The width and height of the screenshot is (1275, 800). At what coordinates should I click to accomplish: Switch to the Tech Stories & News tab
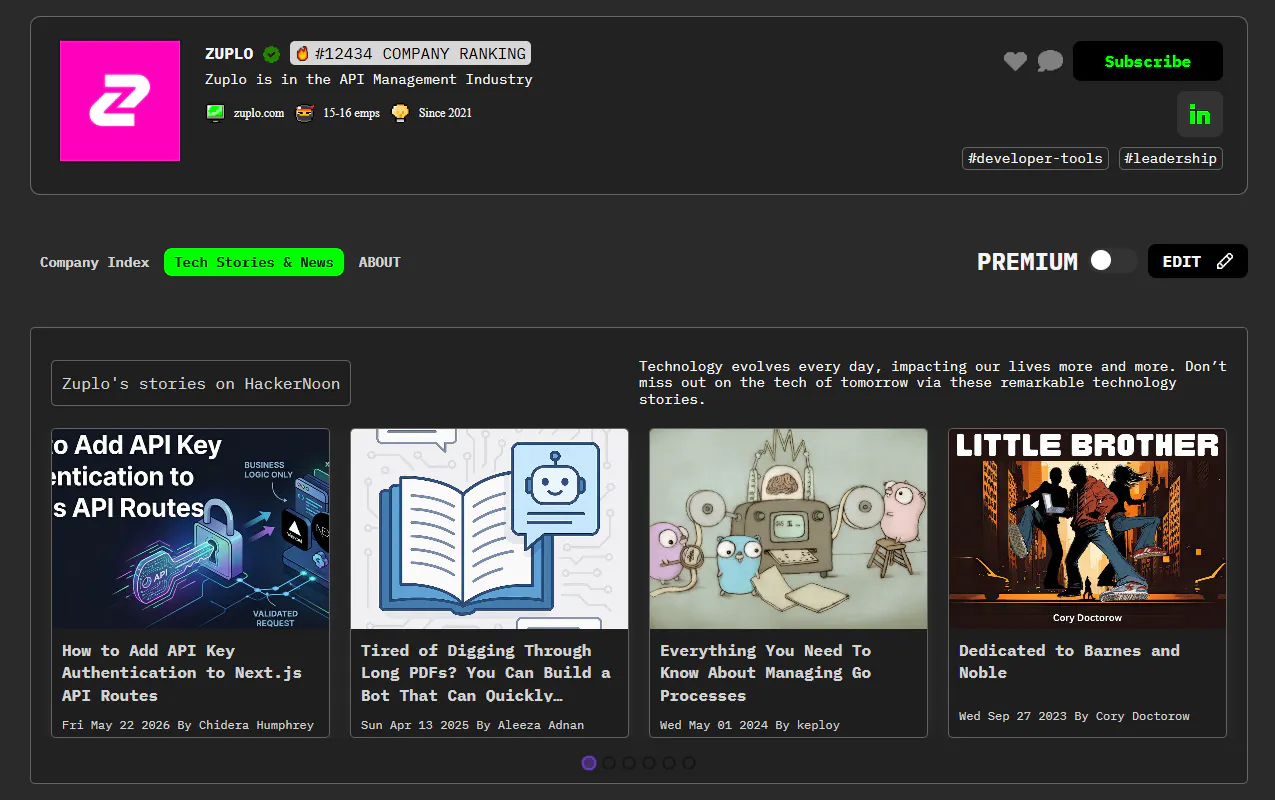(x=254, y=262)
